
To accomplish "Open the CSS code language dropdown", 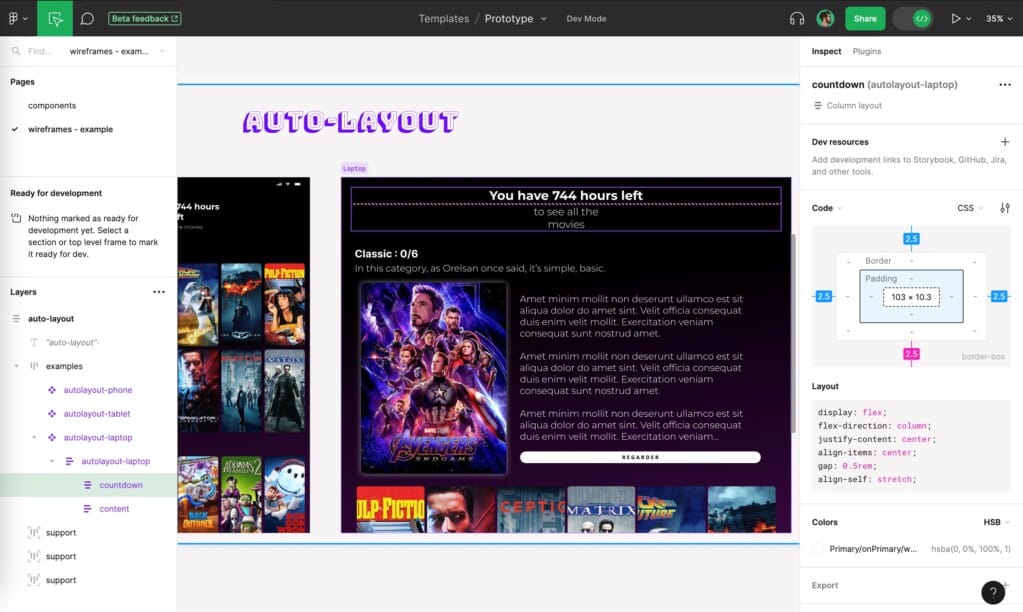I will 968,207.
